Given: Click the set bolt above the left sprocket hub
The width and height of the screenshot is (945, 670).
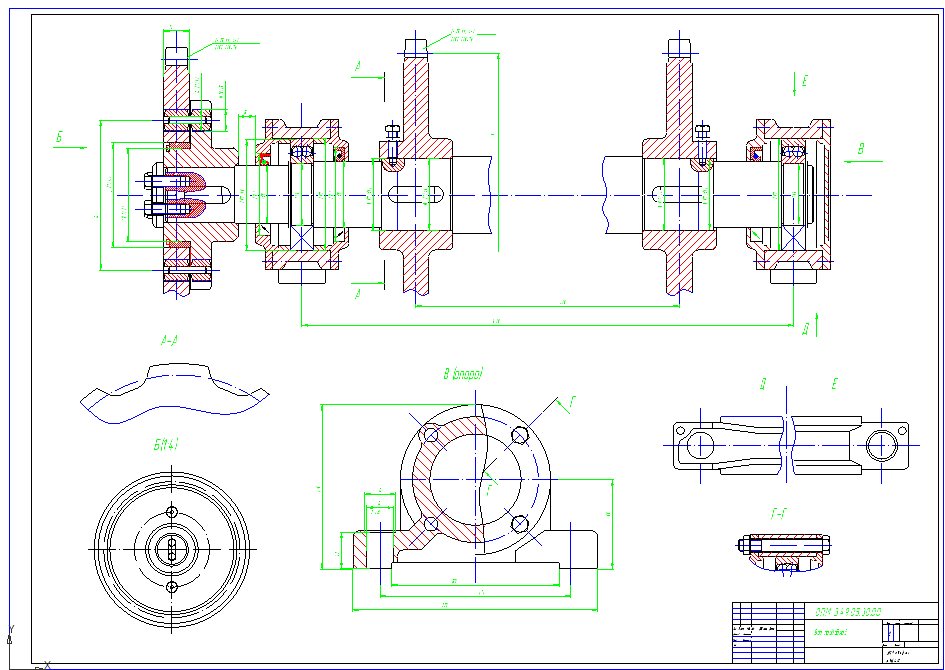Looking at the screenshot, I should click(x=392, y=145).
